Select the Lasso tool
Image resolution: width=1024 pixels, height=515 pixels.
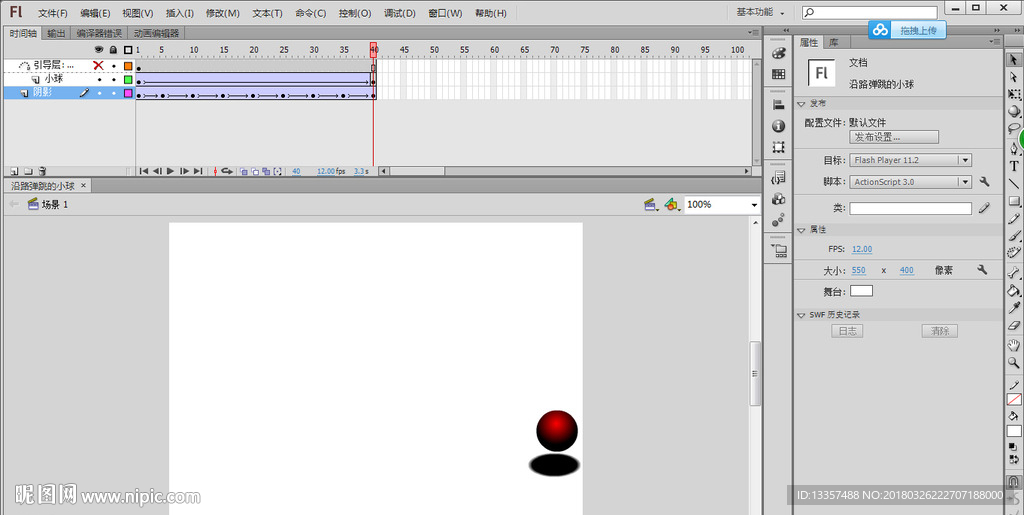(x=1014, y=129)
